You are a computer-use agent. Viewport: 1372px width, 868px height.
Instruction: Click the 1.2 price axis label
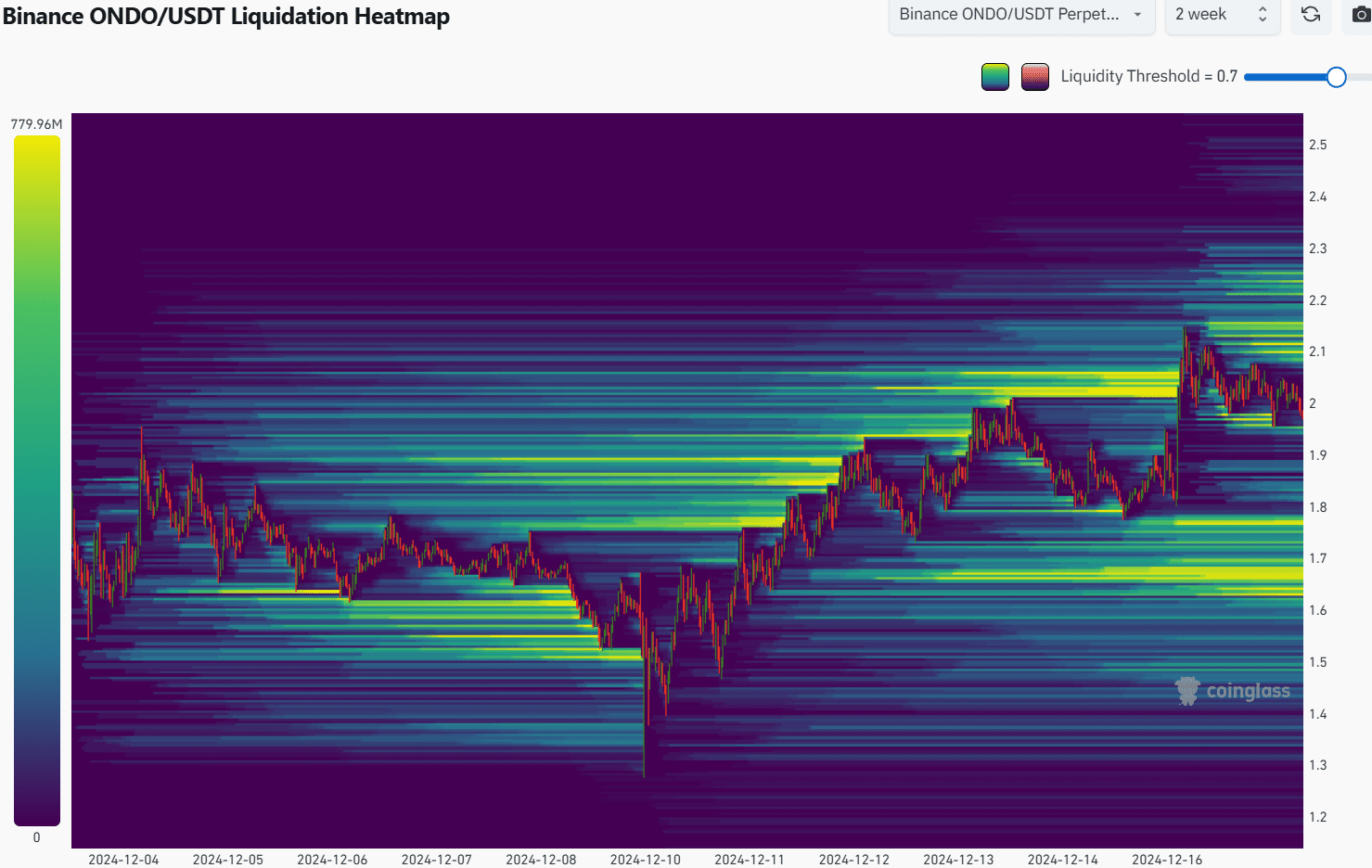click(x=1317, y=817)
